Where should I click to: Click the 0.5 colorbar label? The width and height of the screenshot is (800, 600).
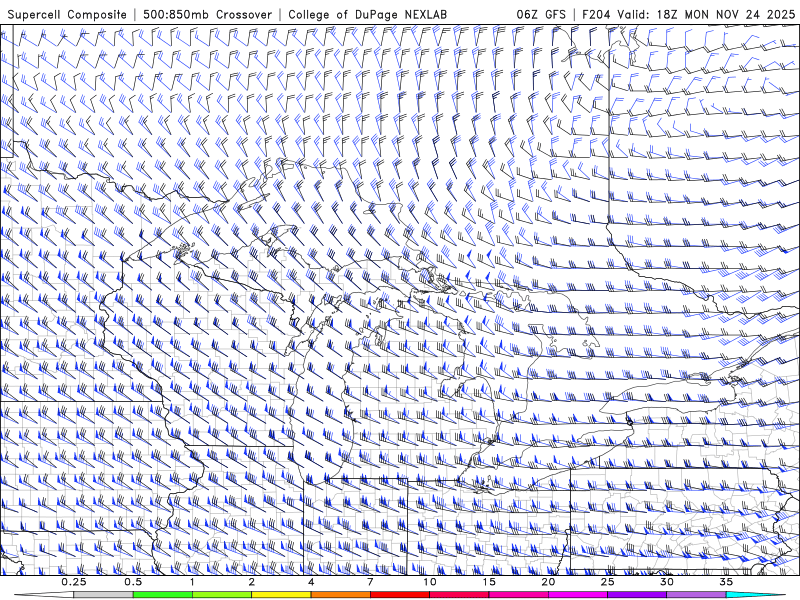pos(133,582)
